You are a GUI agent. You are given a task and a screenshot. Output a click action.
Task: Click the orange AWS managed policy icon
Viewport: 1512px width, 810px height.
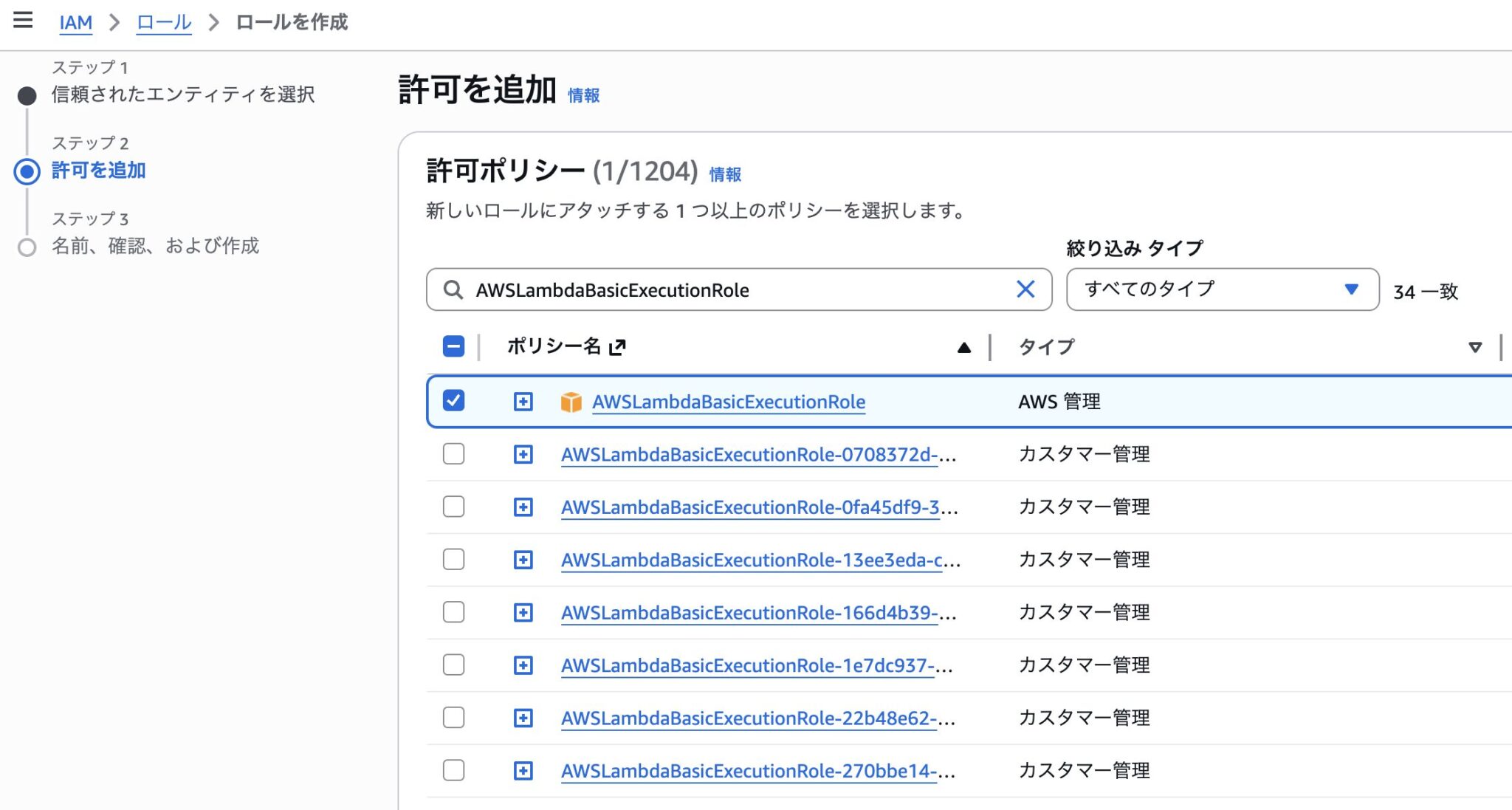571,402
